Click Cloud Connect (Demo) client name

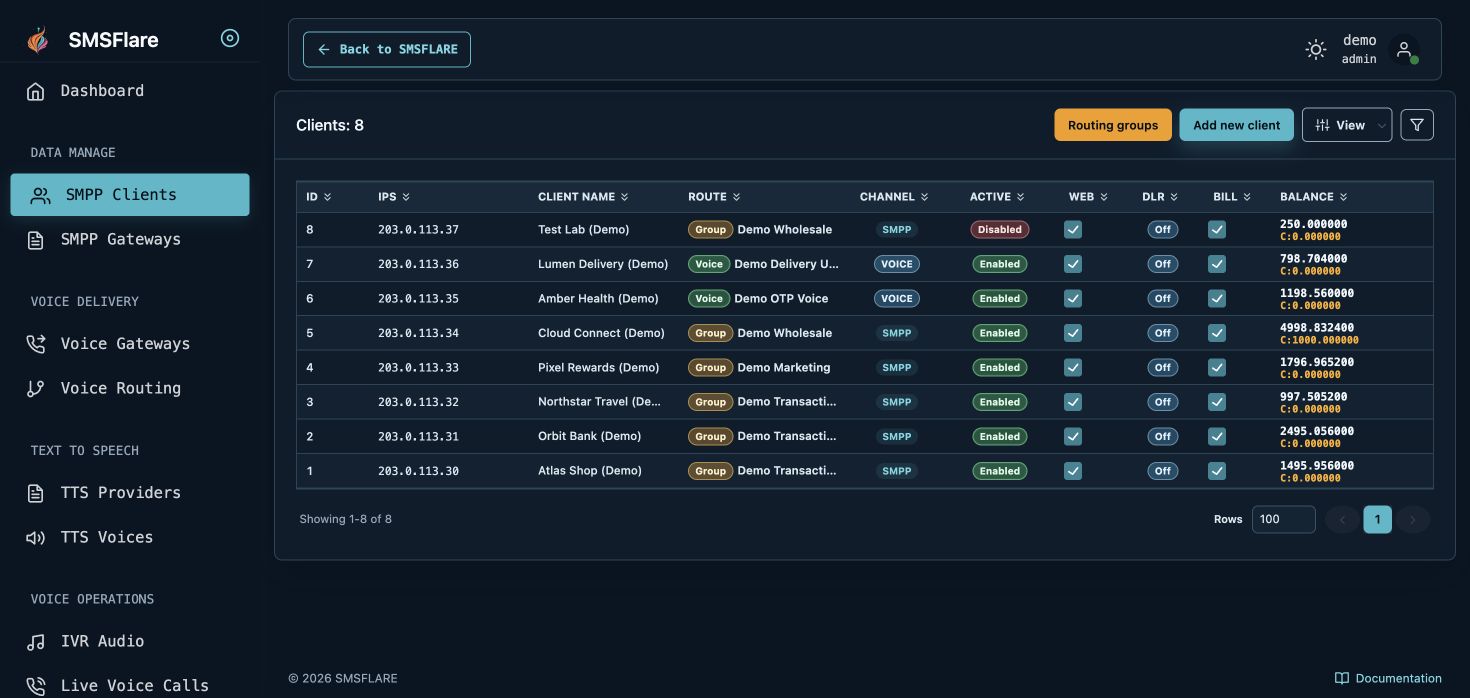tap(601, 333)
